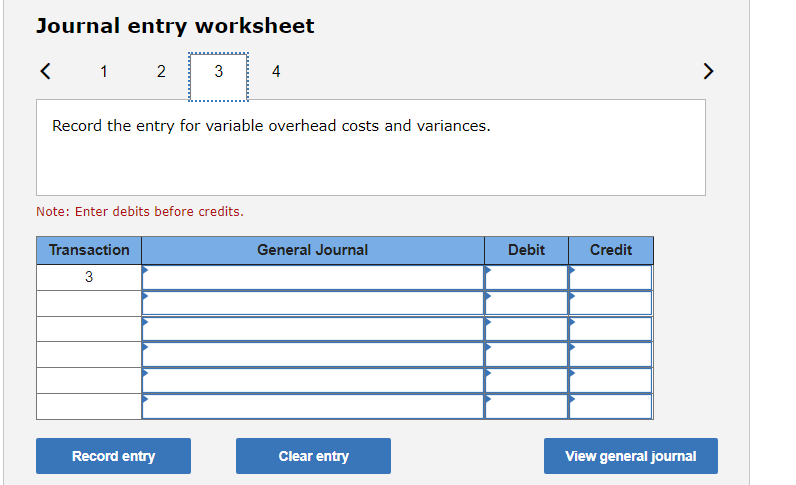796x485 pixels.
Task: Open View general journal
Action: 631,456
